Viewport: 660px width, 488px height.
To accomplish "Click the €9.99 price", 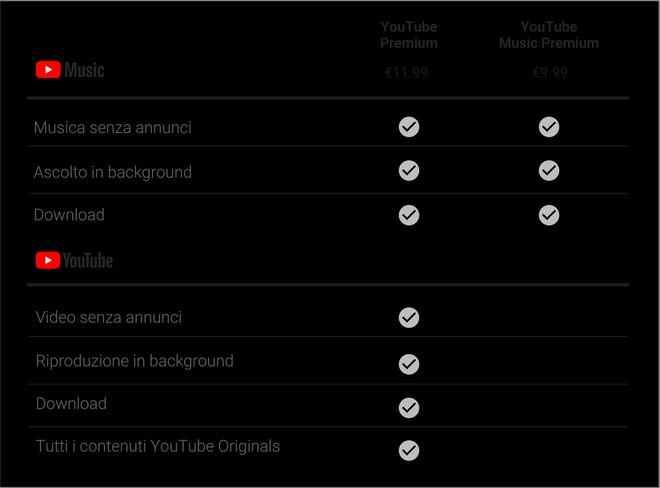I will tap(549, 72).
